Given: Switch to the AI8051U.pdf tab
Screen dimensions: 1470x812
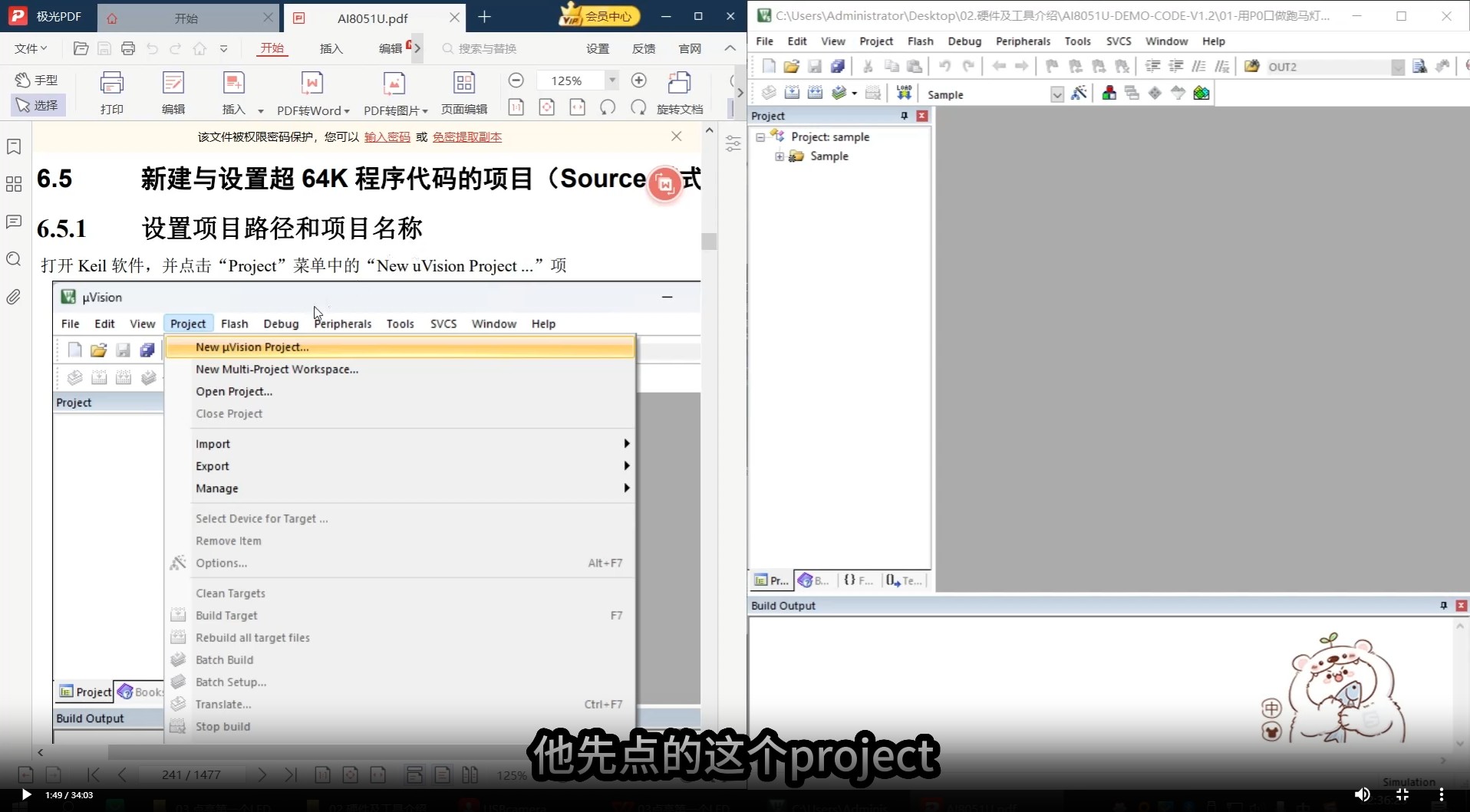Looking at the screenshot, I should click(x=373, y=18).
